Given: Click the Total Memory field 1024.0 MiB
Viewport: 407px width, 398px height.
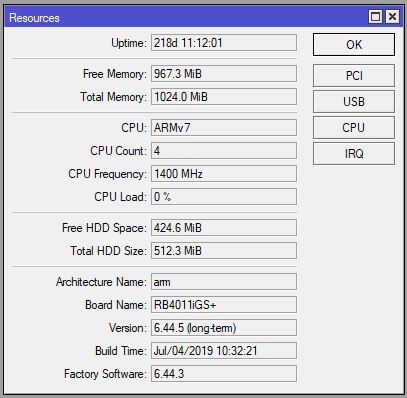Looking at the screenshot, I should point(224,97).
